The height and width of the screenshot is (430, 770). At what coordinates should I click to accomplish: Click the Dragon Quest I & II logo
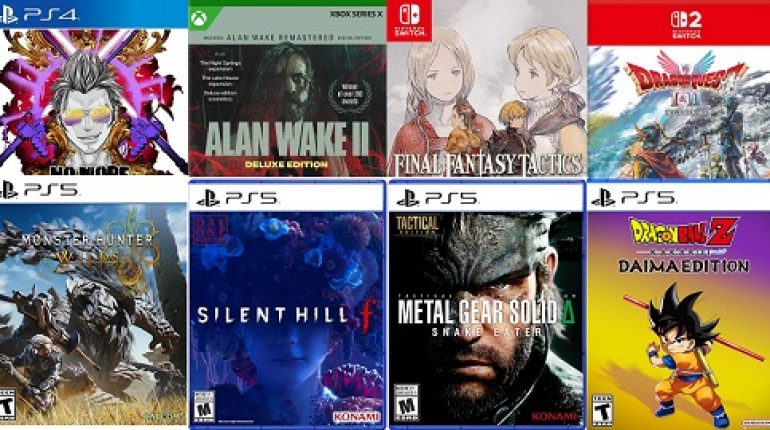[x=686, y=86]
